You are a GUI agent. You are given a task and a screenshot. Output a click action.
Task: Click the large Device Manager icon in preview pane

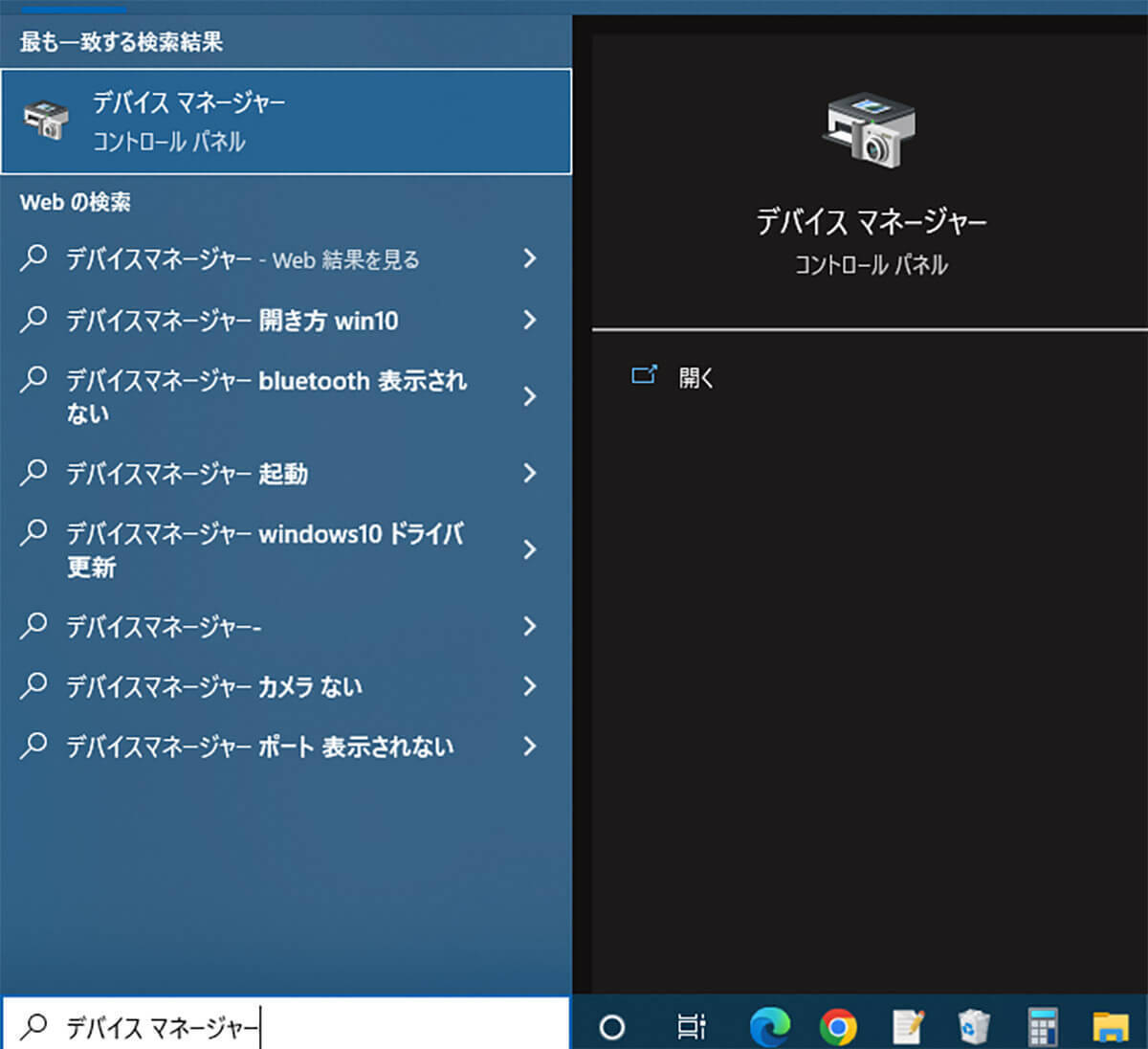[x=869, y=129]
